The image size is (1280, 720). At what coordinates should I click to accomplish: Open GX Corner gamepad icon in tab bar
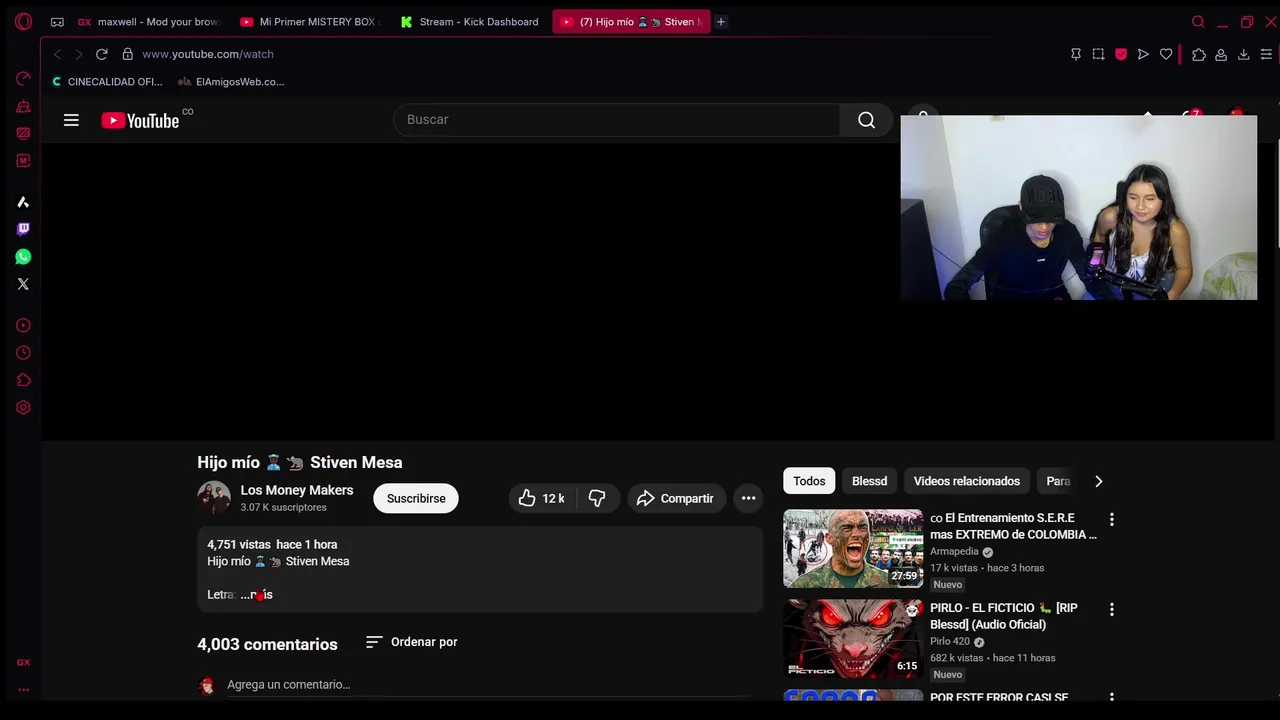(x=57, y=22)
